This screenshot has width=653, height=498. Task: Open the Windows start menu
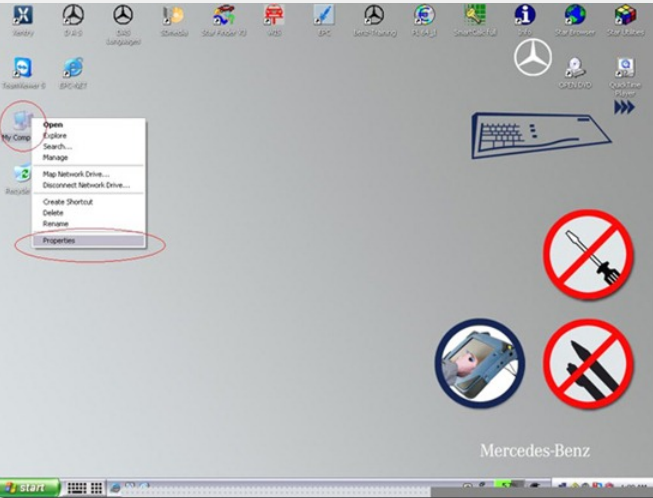tap(29, 488)
